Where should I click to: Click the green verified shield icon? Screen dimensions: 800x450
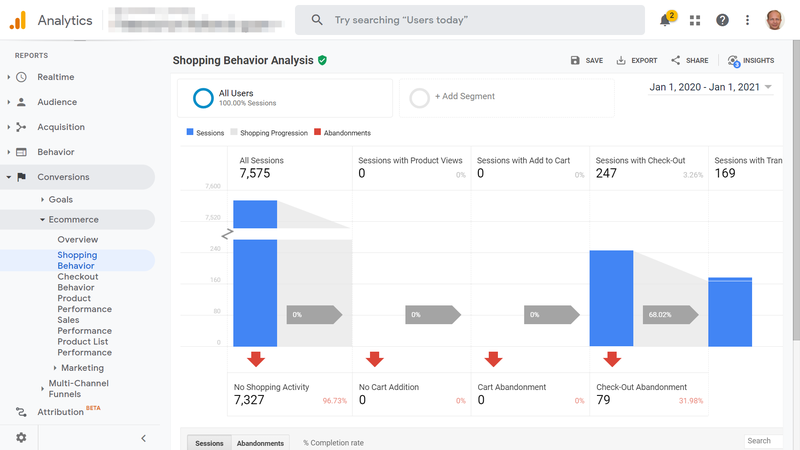(322, 60)
